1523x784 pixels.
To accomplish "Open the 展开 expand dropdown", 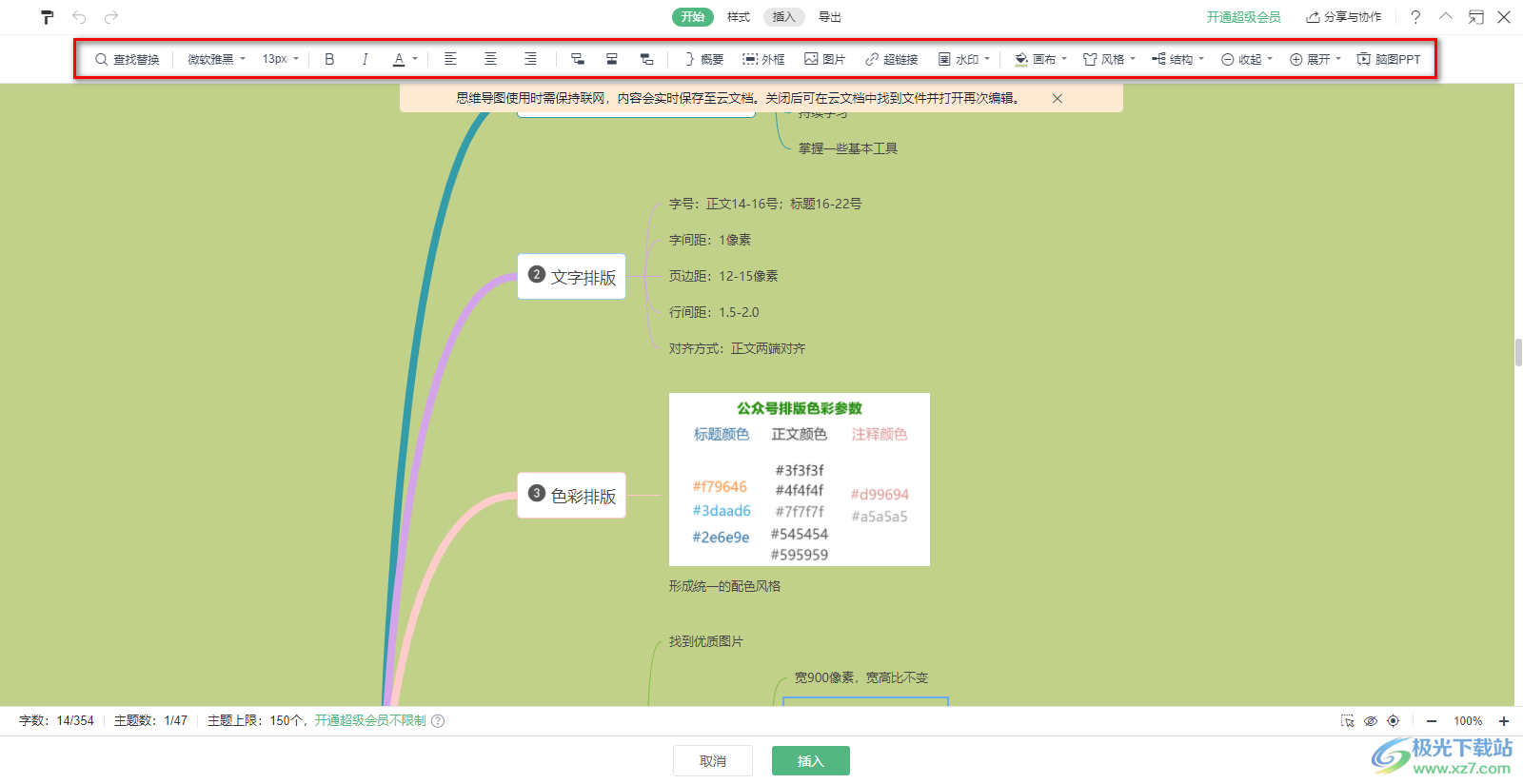I will click(x=1315, y=59).
